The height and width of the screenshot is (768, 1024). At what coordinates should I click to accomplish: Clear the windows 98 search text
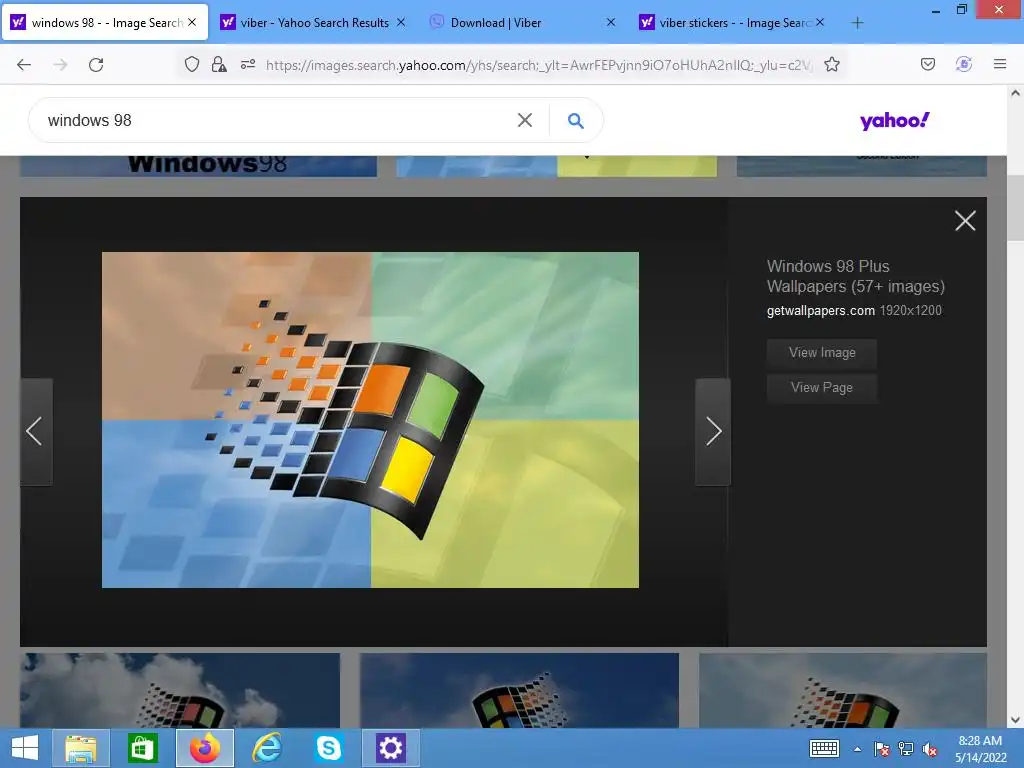click(524, 120)
